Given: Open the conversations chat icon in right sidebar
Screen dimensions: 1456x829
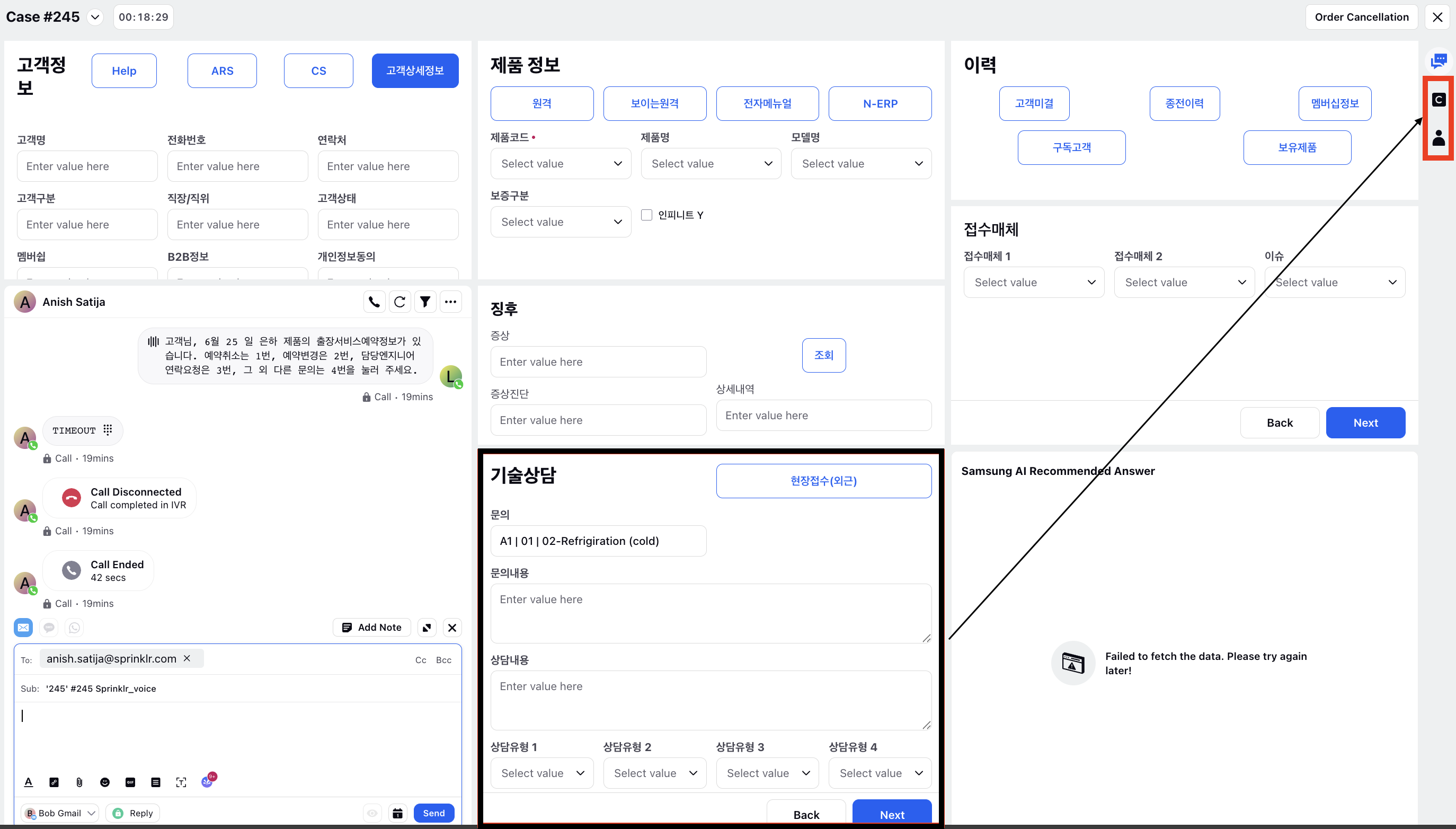Looking at the screenshot, I should pos(1439,60).
